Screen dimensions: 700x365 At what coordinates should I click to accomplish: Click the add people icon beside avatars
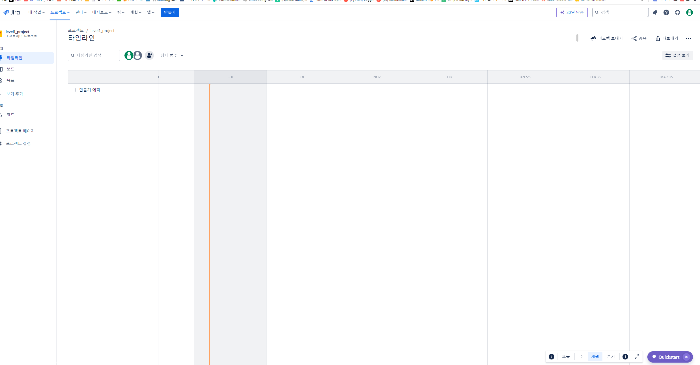point(149,55)
